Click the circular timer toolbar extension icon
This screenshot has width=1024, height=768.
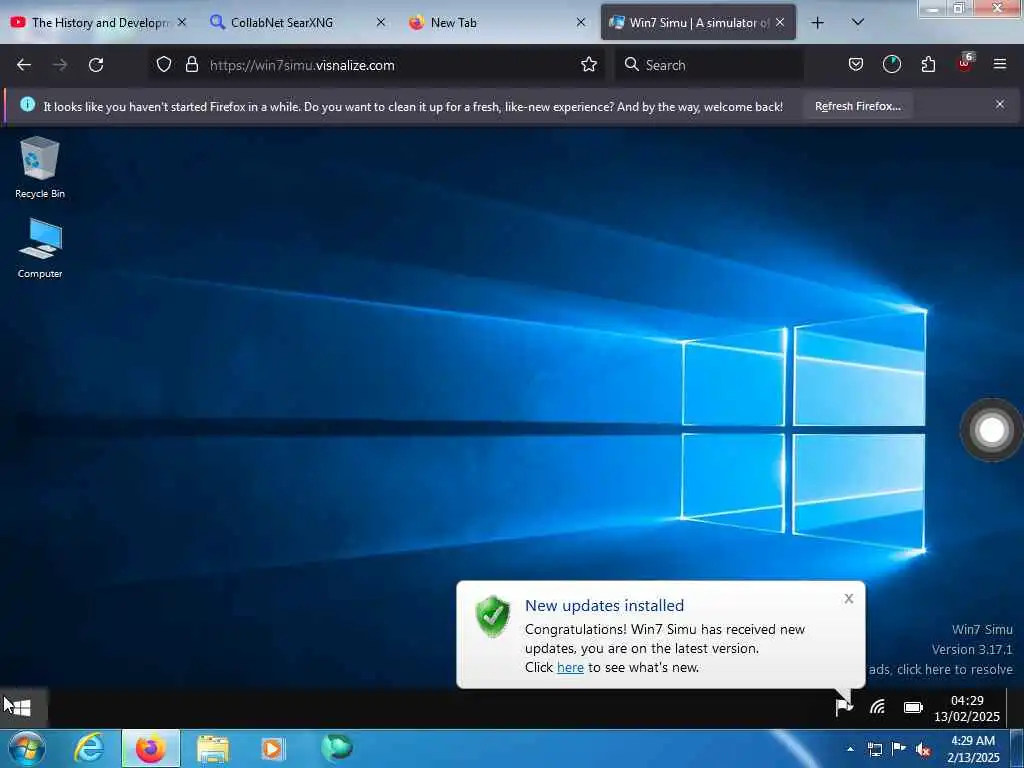pyautogui.click(x=891, y=65)
